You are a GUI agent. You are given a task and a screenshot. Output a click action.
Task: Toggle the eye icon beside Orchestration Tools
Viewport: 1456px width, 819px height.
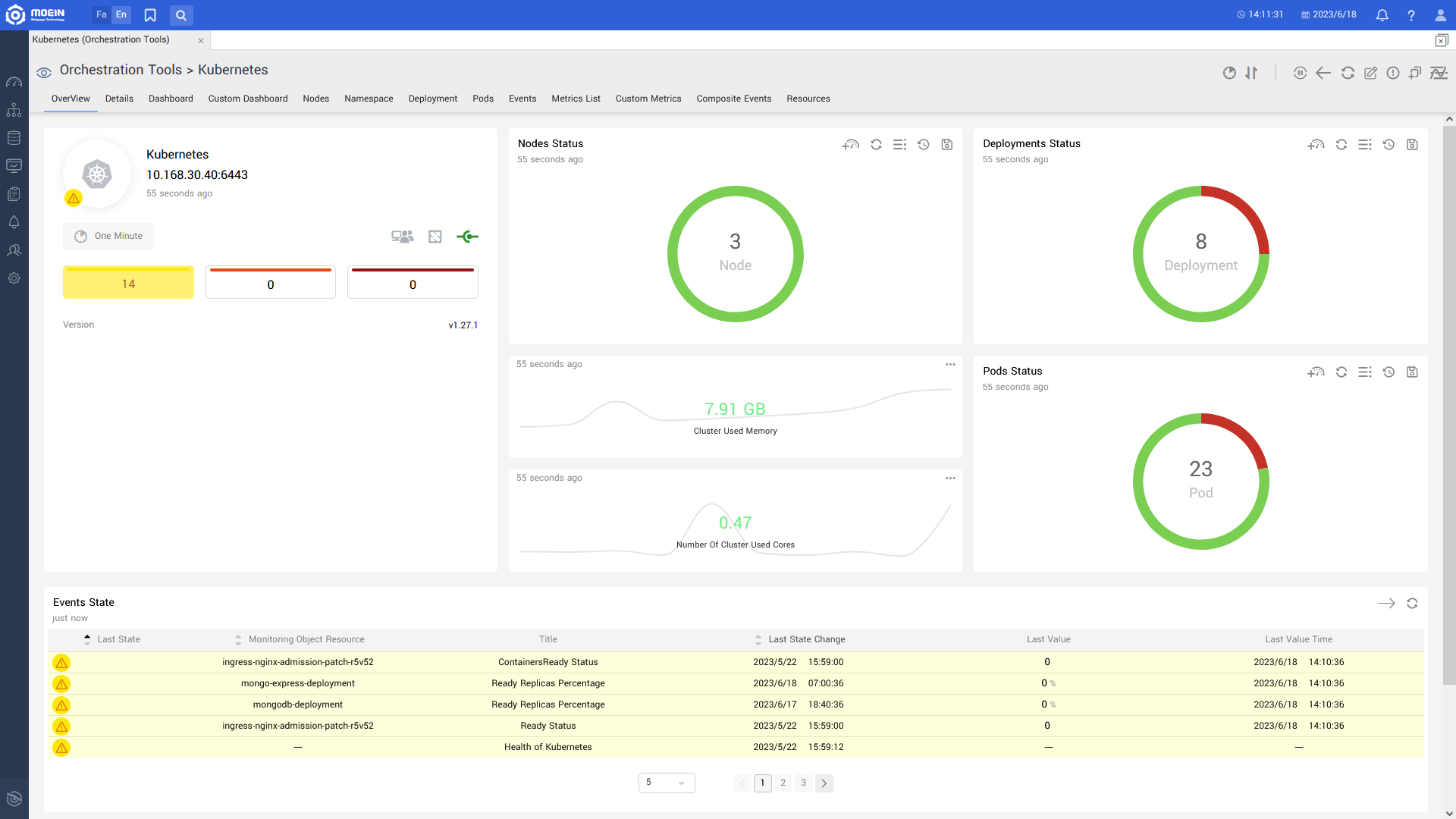44,73
